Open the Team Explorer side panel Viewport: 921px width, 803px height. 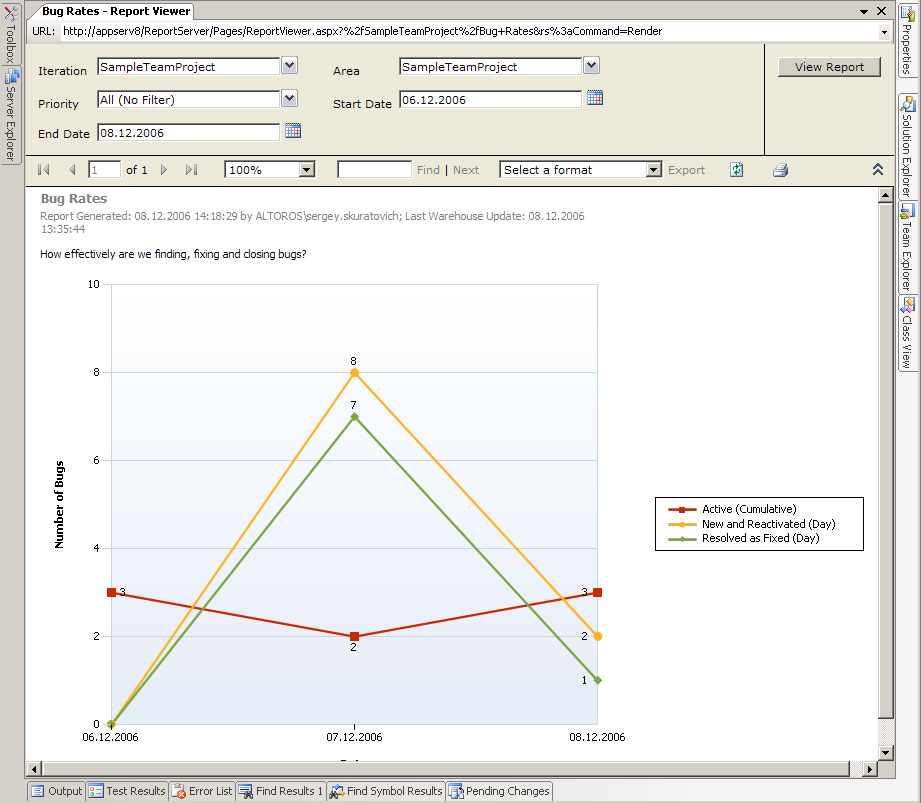click(907, 247)
